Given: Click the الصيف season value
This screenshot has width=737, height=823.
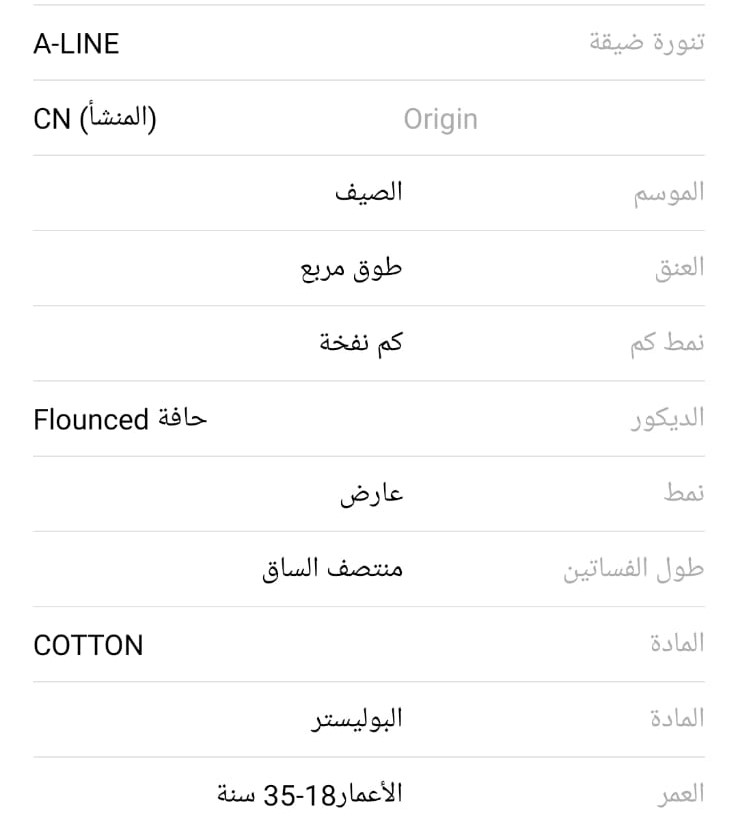Looking at the screenshot, I should (x=368, y=193).
